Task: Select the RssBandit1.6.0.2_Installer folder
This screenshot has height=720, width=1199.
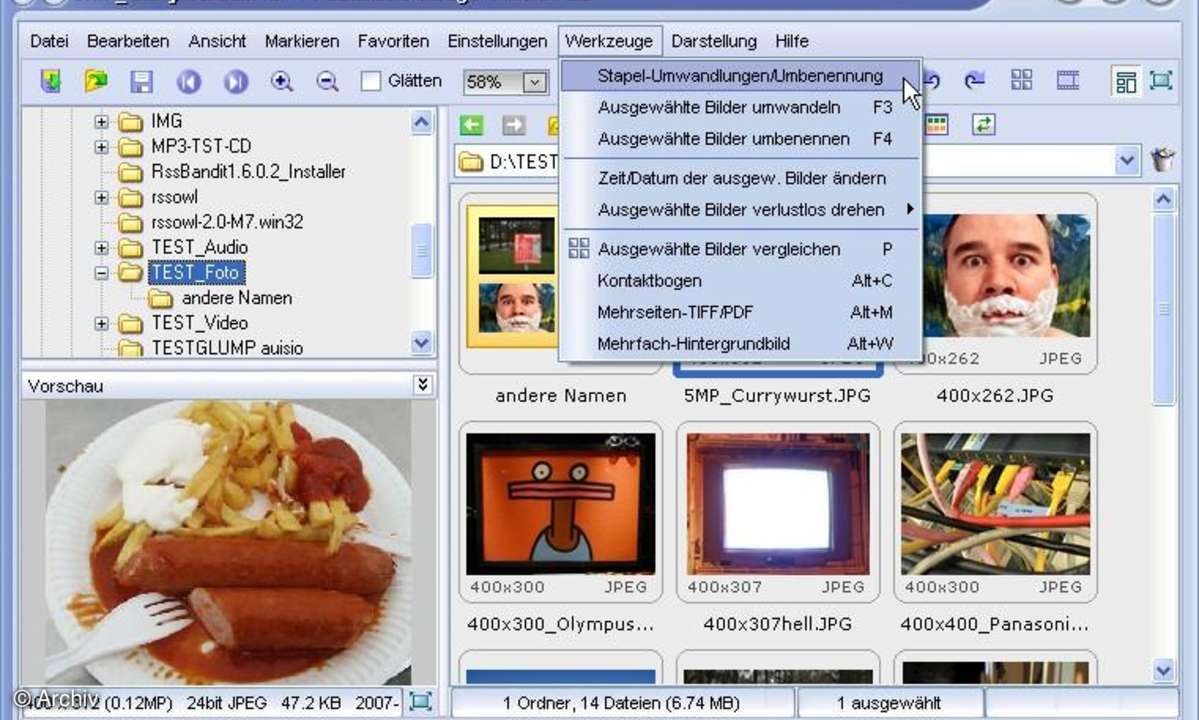Action: (x=248, y=172)
